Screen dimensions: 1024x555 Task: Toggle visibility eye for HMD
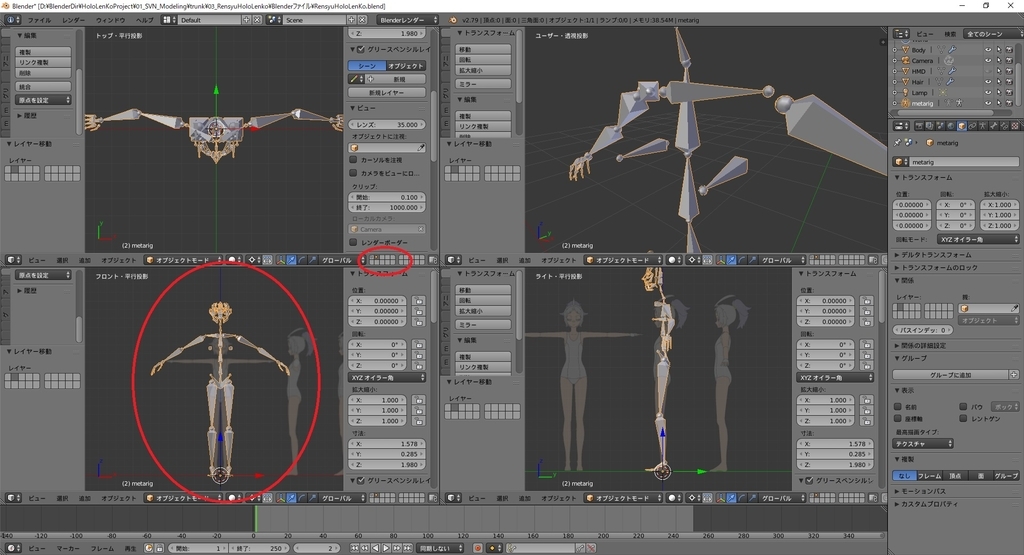988,71
